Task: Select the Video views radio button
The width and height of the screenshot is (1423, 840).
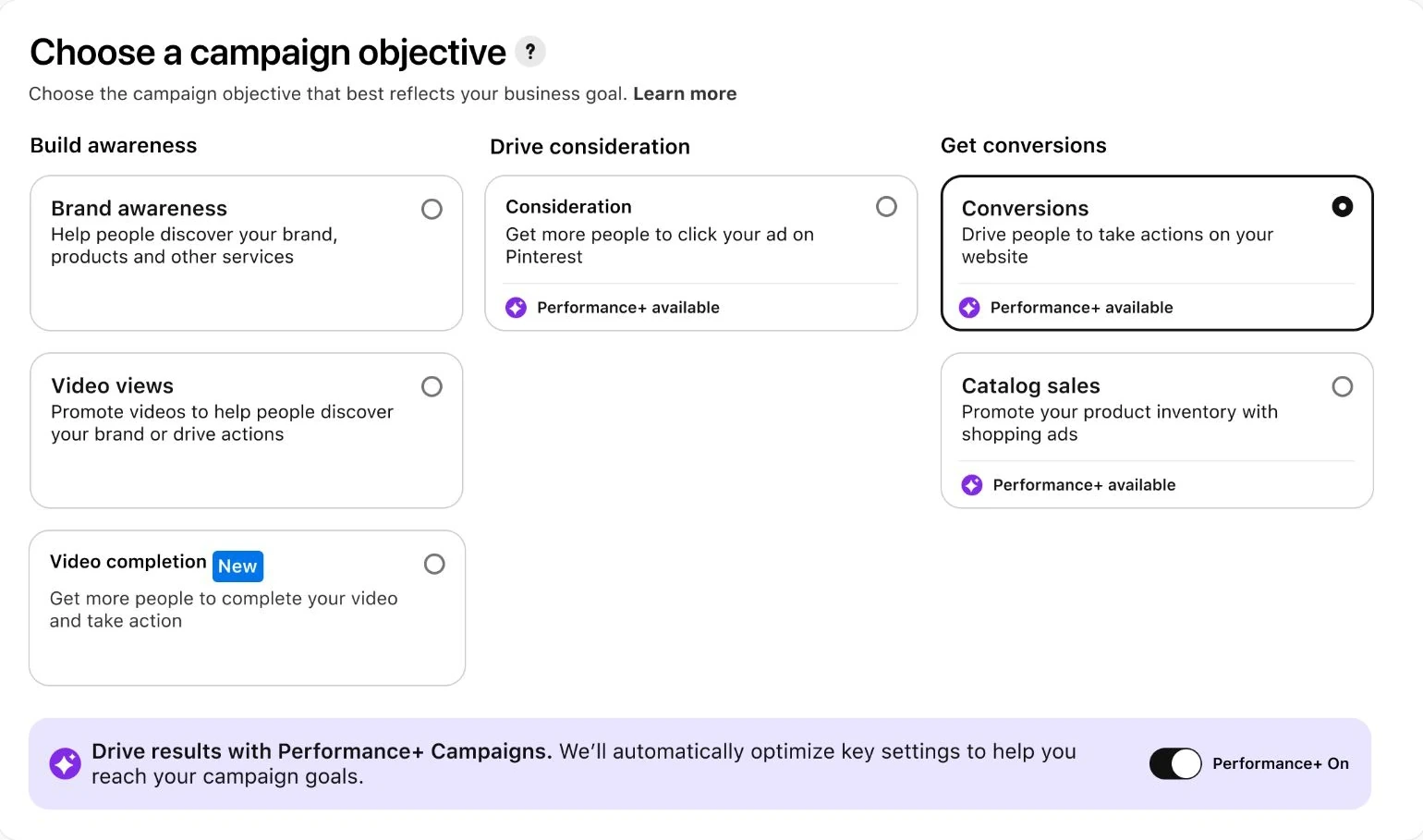Action: pos(432,387)
